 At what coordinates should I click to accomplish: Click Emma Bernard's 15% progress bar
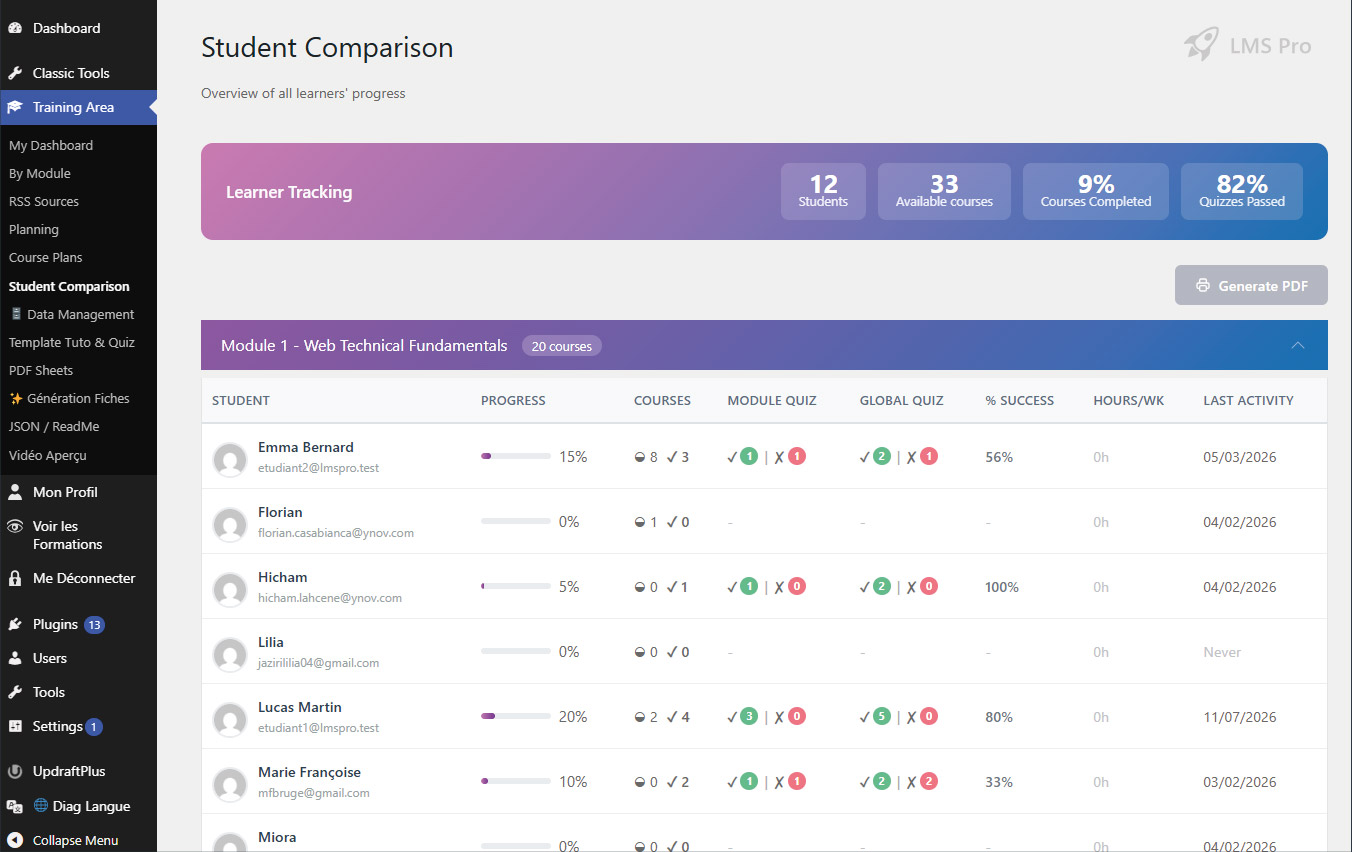pyautogui.click(x=516, y=456)
